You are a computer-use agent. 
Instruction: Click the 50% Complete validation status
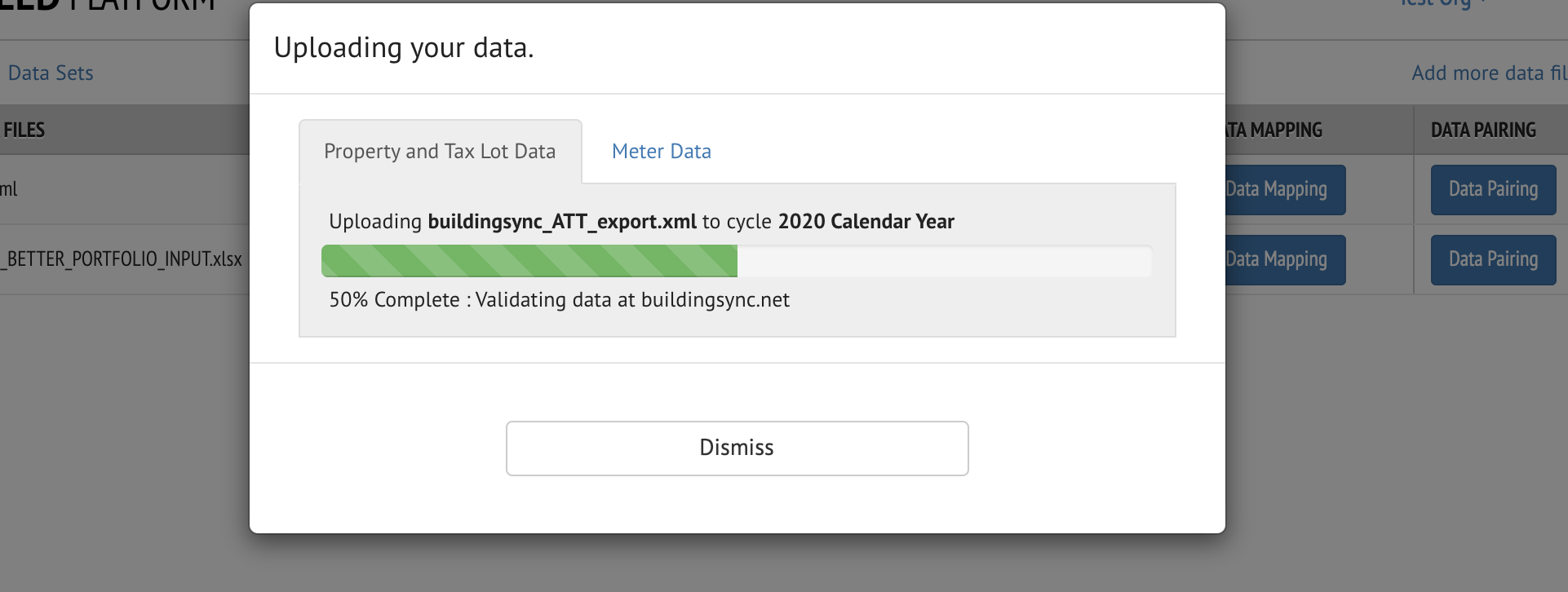tap(559, 299)
